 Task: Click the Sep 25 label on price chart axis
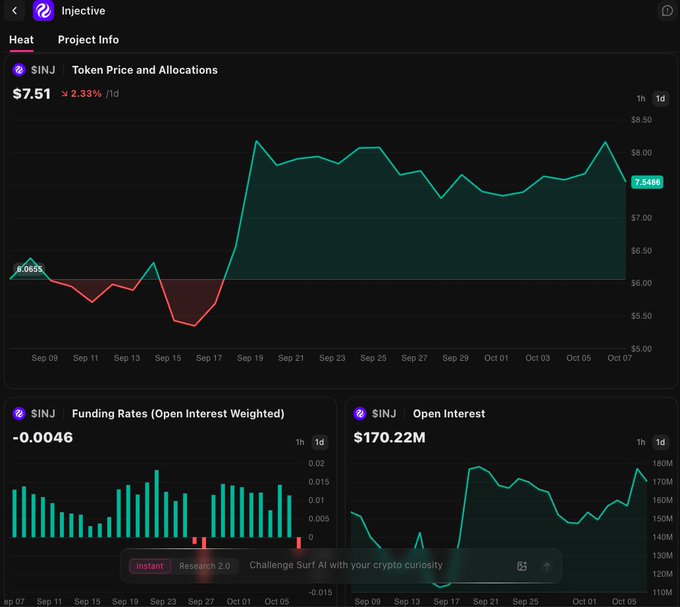coord(373,358)
